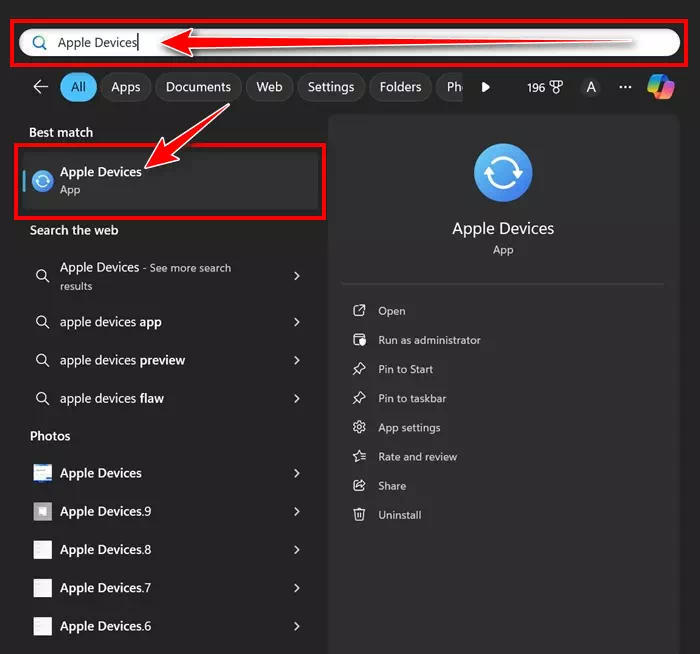Switch to the Folders filter tab
Viewport: 700px width, 654px height.
(x=400, y=87)
